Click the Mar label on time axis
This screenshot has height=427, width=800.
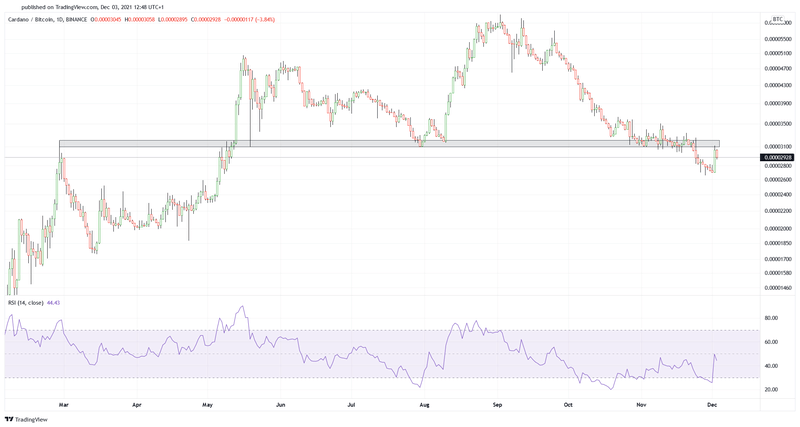(64, 405)
